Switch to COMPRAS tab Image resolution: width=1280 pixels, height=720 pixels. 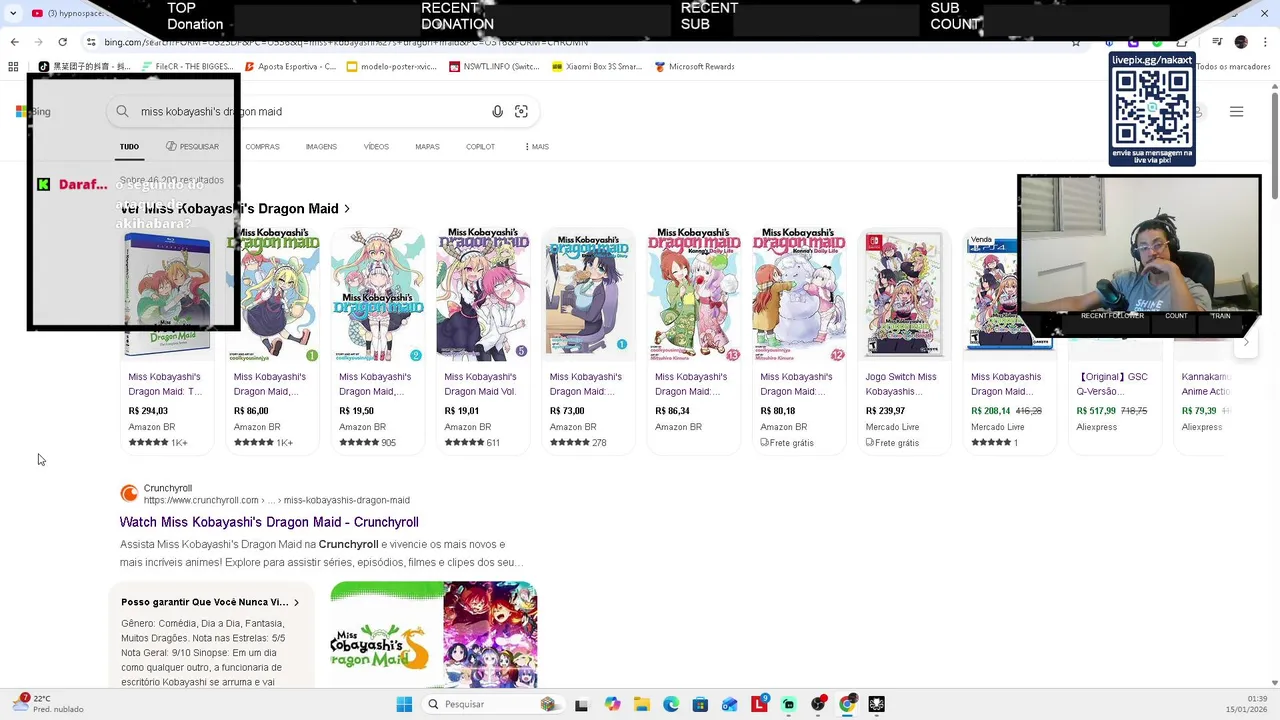pos(262,147)
